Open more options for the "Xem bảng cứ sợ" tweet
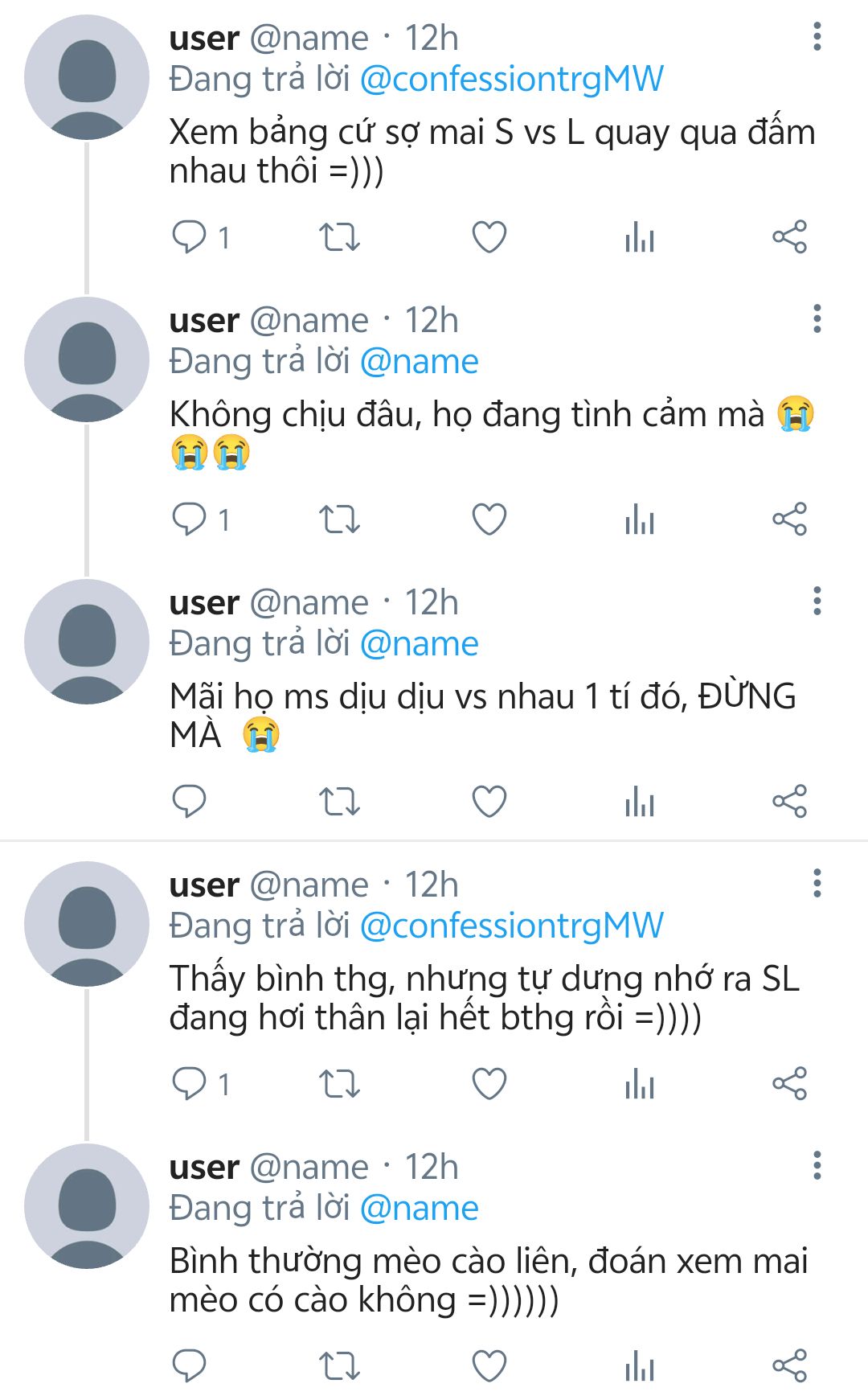 [x=817, y=37]
